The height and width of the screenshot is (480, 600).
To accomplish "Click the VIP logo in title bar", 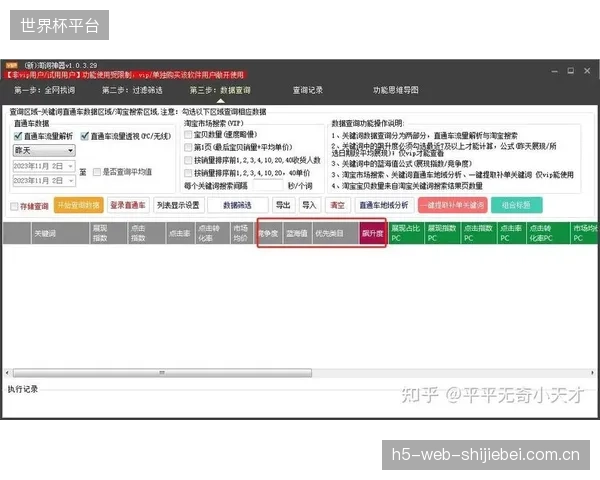I will [11, 65].
